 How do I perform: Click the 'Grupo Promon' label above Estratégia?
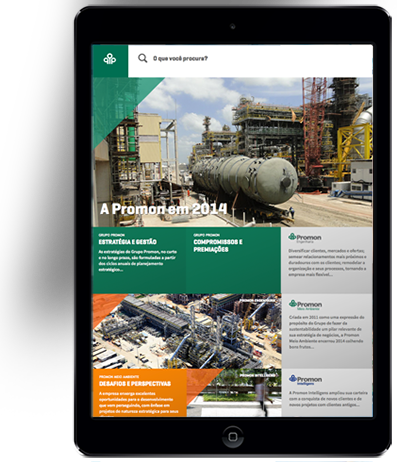(112, 235)
